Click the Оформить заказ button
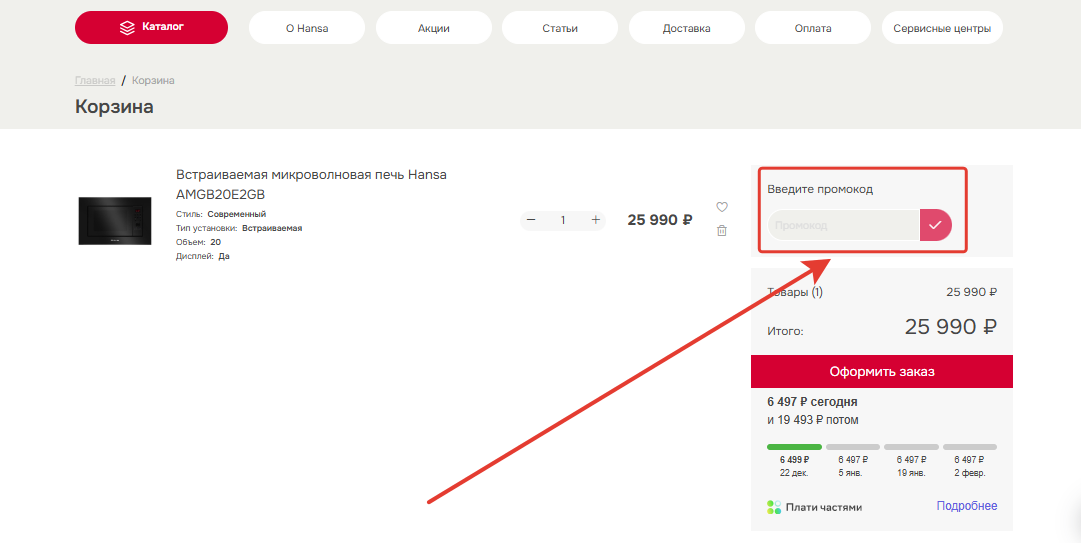1081x543 pixels. point(882,371)
